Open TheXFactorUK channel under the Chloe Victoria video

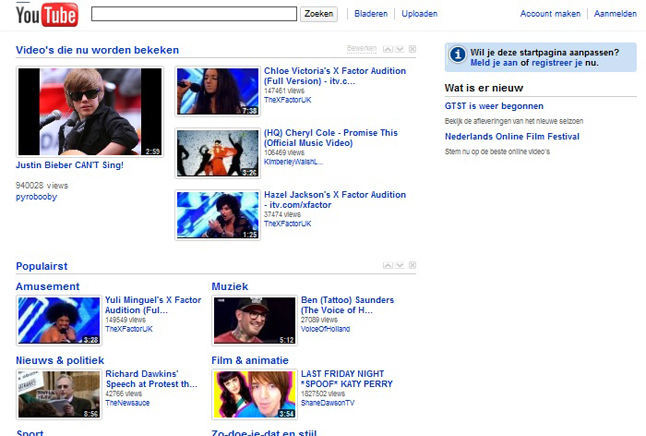pyautogui.click(x=288, y=100)
